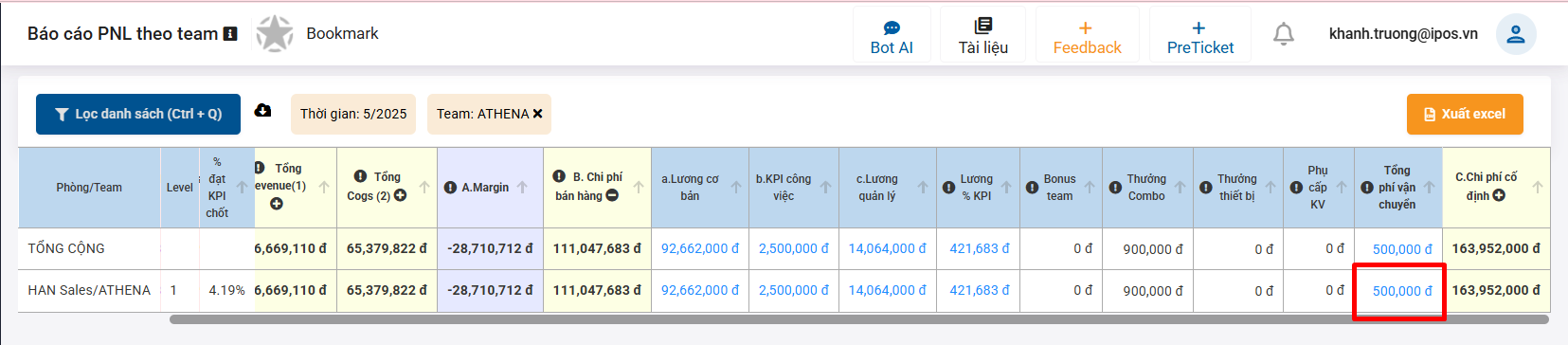This screenshot has width=1568, height=345.
Task: Sort the Tổng revenue(1) column
Action: (324, 188)
